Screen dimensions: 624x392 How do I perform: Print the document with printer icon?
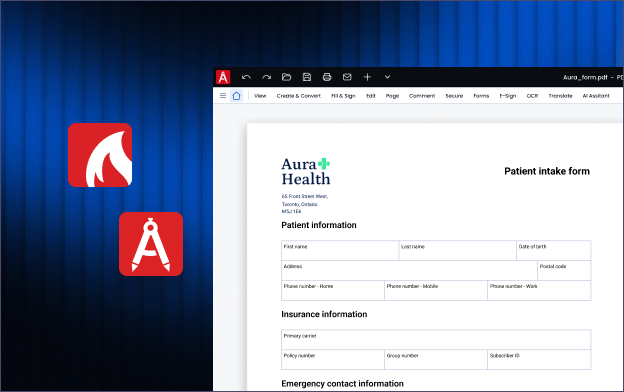tap(327, 77)
